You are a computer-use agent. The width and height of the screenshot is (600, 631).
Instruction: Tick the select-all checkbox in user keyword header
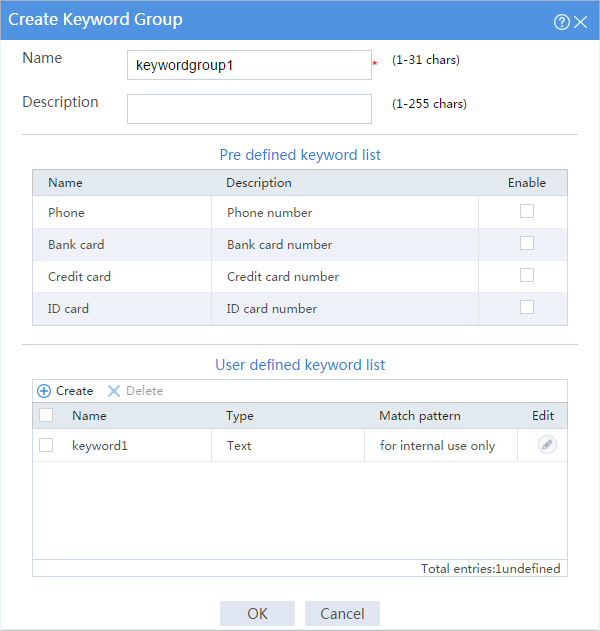(x=46, y=415)
